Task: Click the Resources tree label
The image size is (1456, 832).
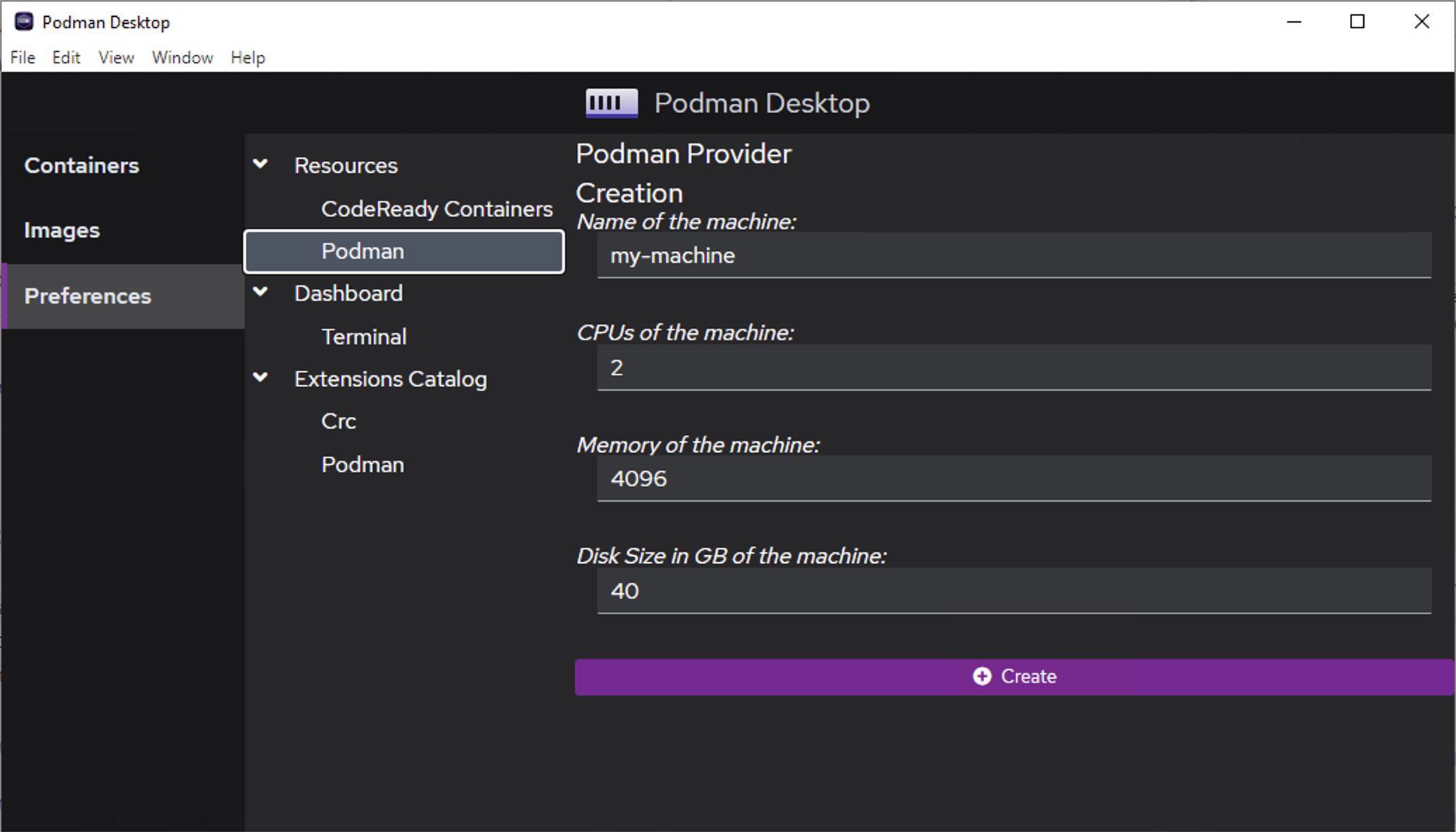Action: tap(346, 165)
